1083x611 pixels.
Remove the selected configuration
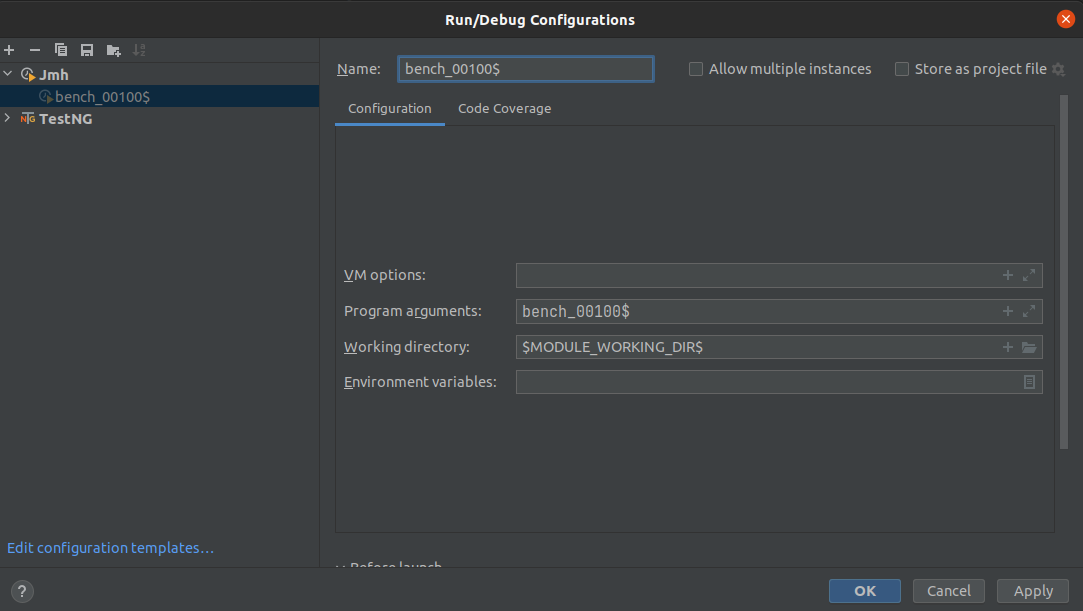(x=35, y=49)
